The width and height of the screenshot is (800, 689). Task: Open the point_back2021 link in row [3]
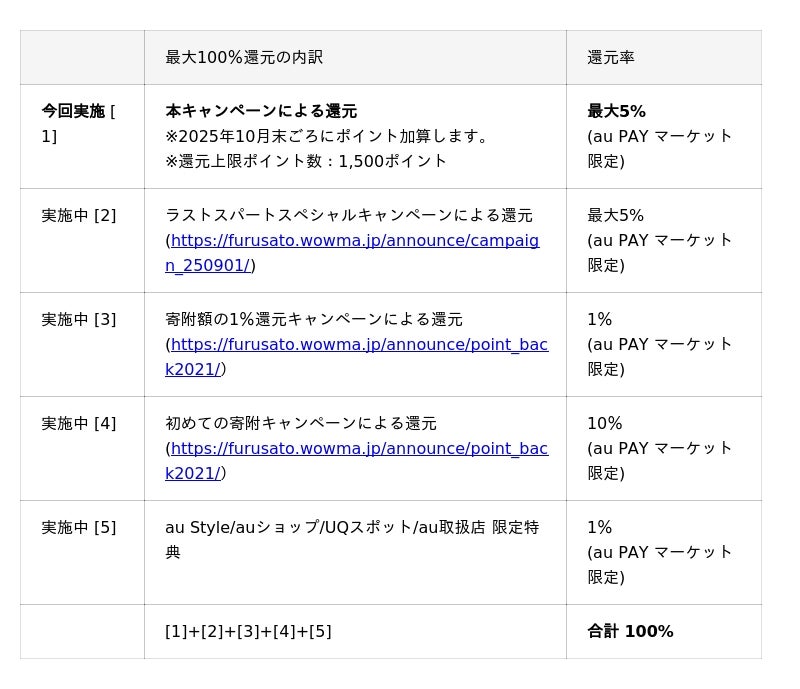pyautogui.click(x=359, y=345)
